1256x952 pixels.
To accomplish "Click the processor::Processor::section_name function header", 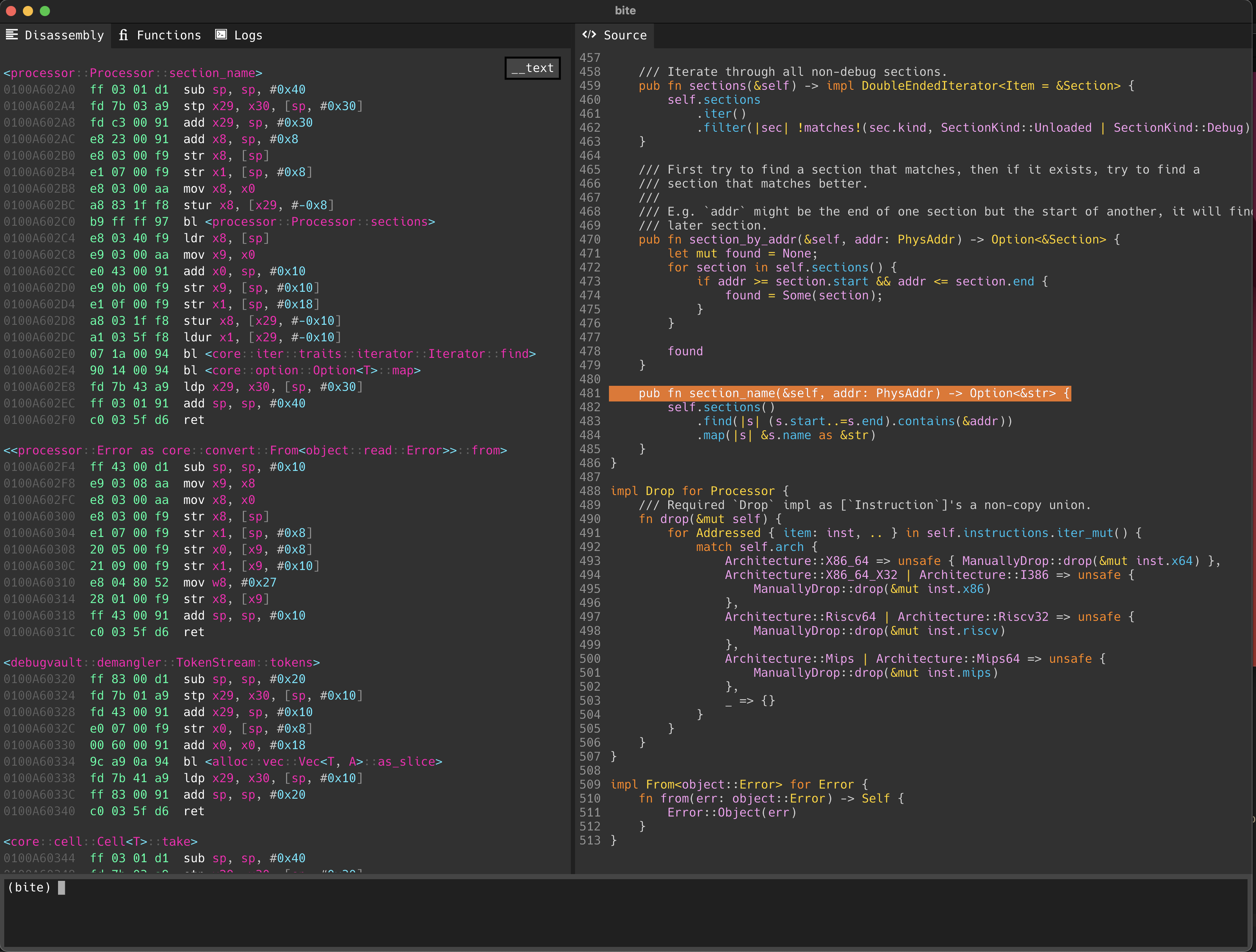I will click(x=133, y=73).
